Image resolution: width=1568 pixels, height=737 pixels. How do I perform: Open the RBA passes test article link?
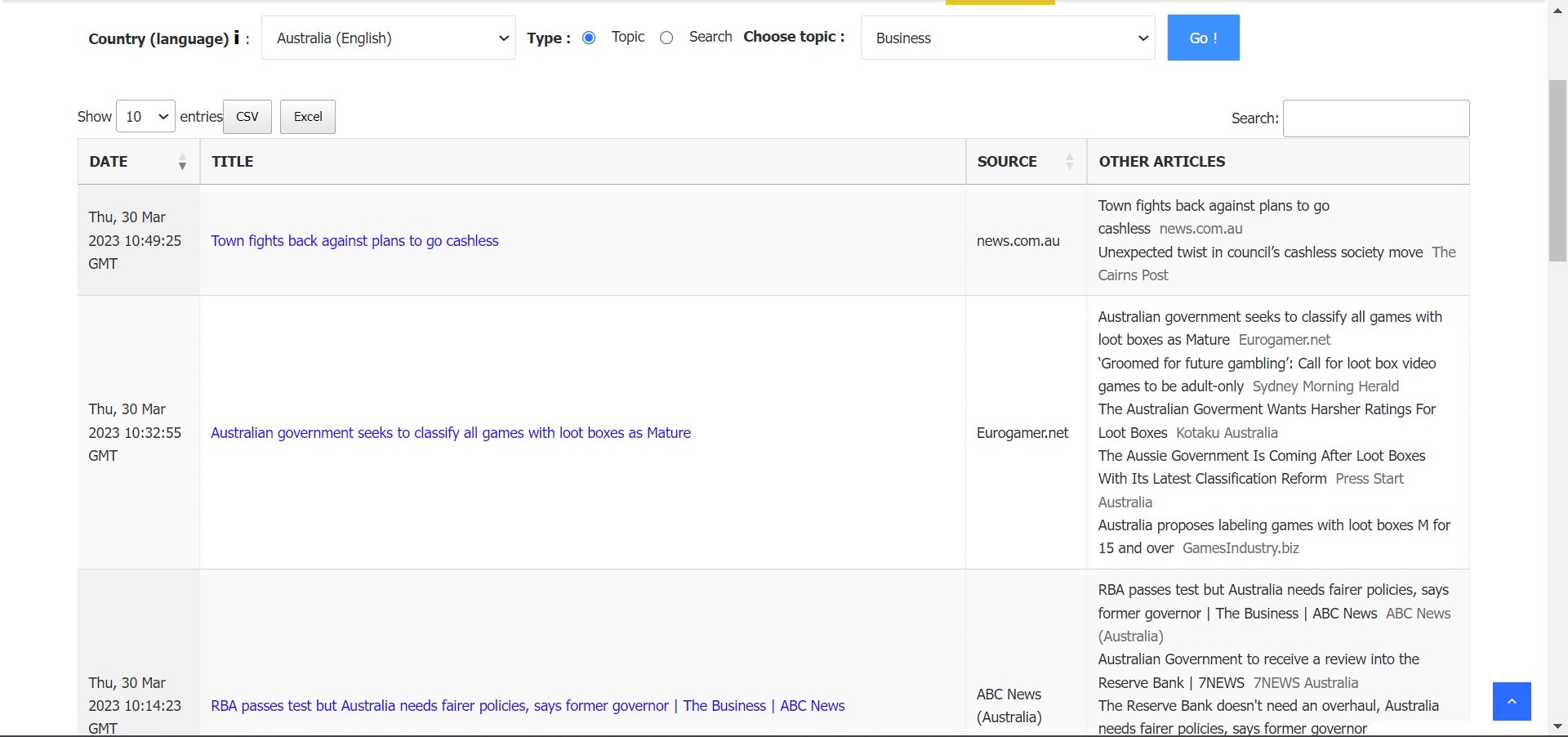pos(528,706)
